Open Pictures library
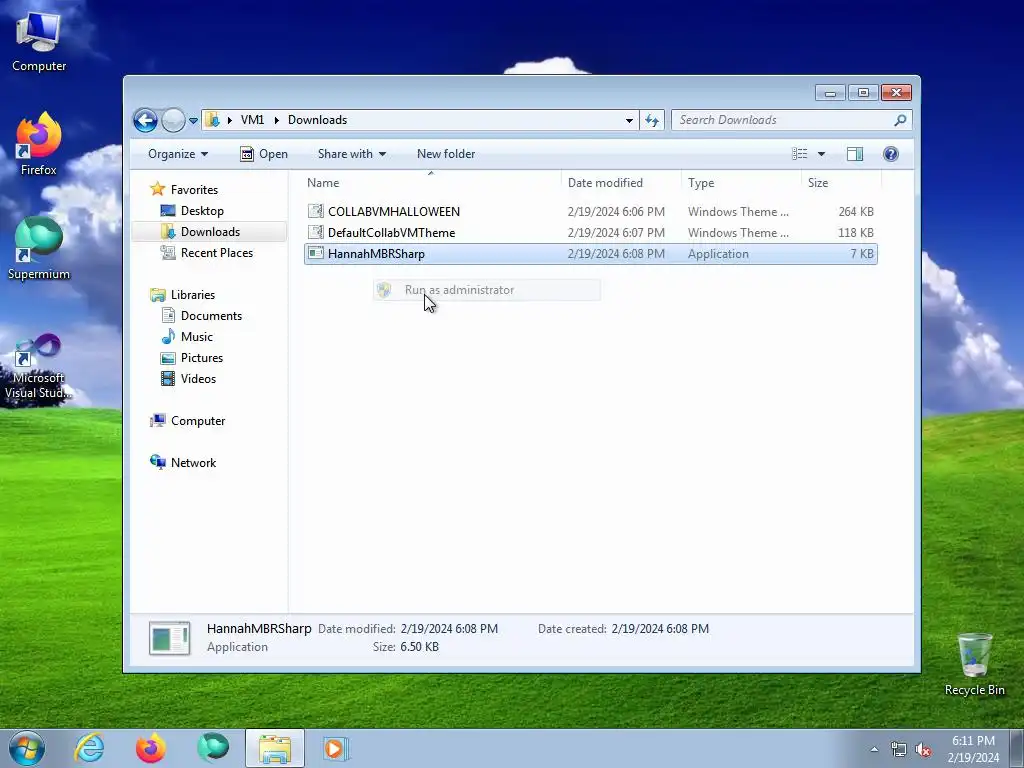1024x768 pixels. (x=201, y=358)
